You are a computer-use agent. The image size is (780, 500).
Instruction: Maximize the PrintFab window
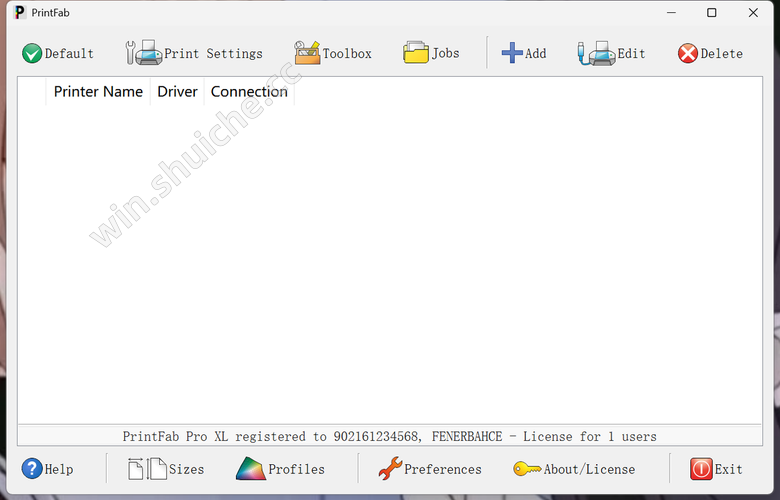click(712, 12)
